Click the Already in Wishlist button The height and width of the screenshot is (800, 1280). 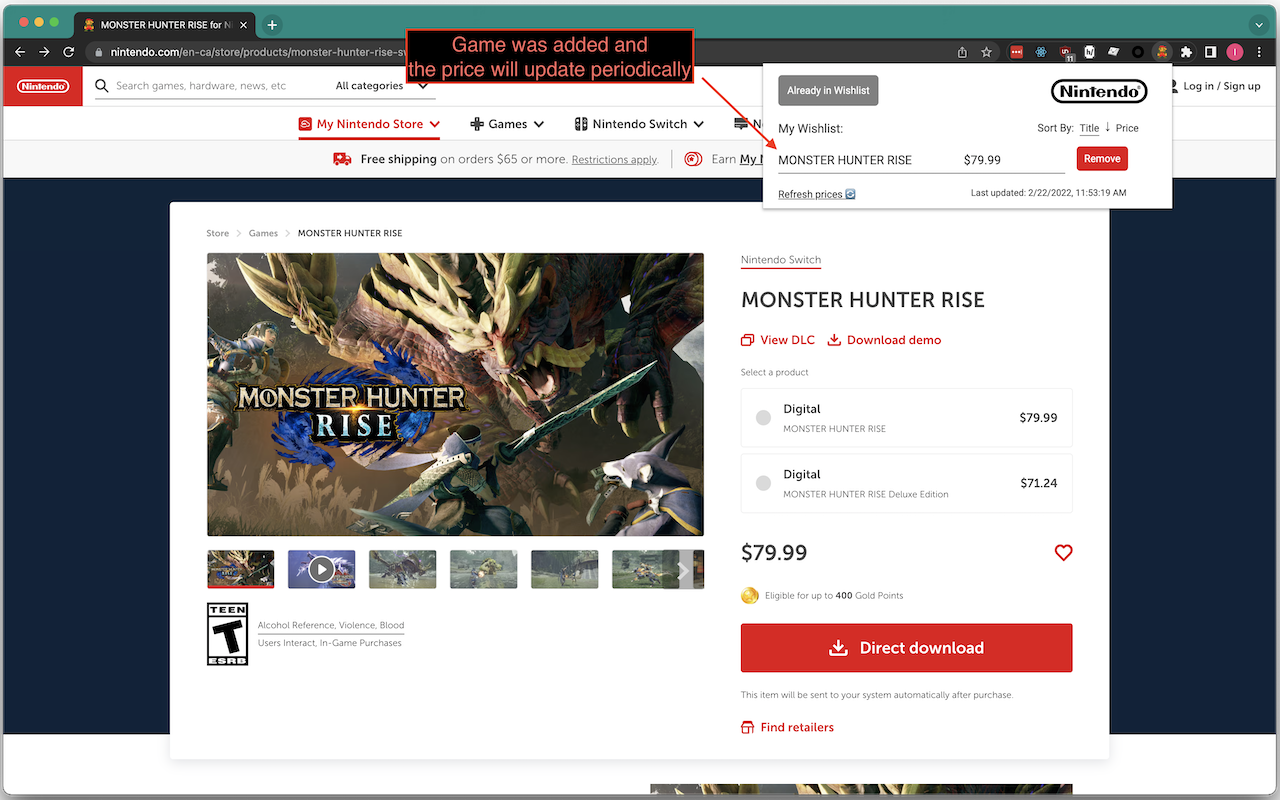[x=828, y=90]
